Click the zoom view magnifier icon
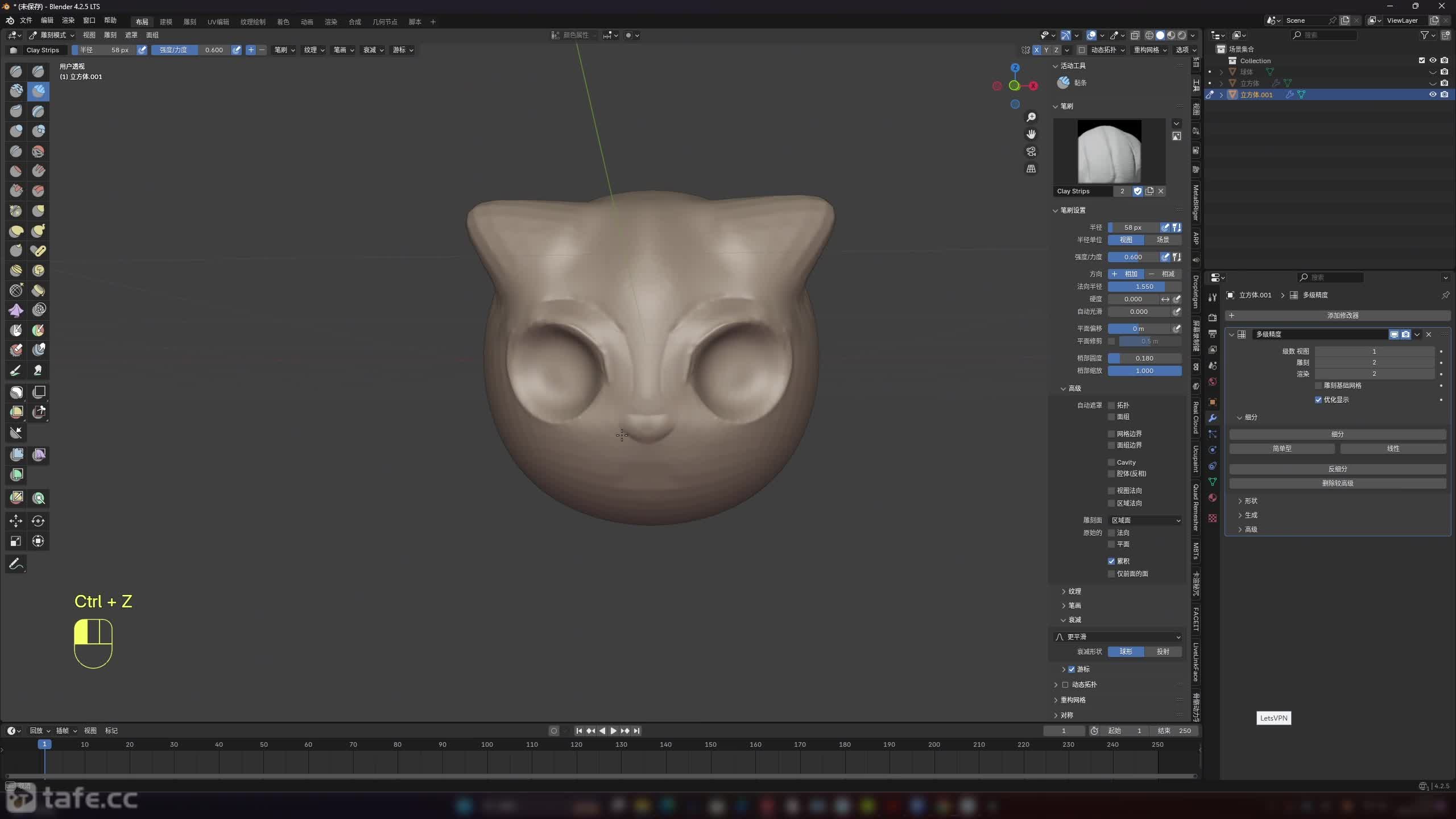Image resolution: width=1456 pixels, height=819 pixels. 1031,117
